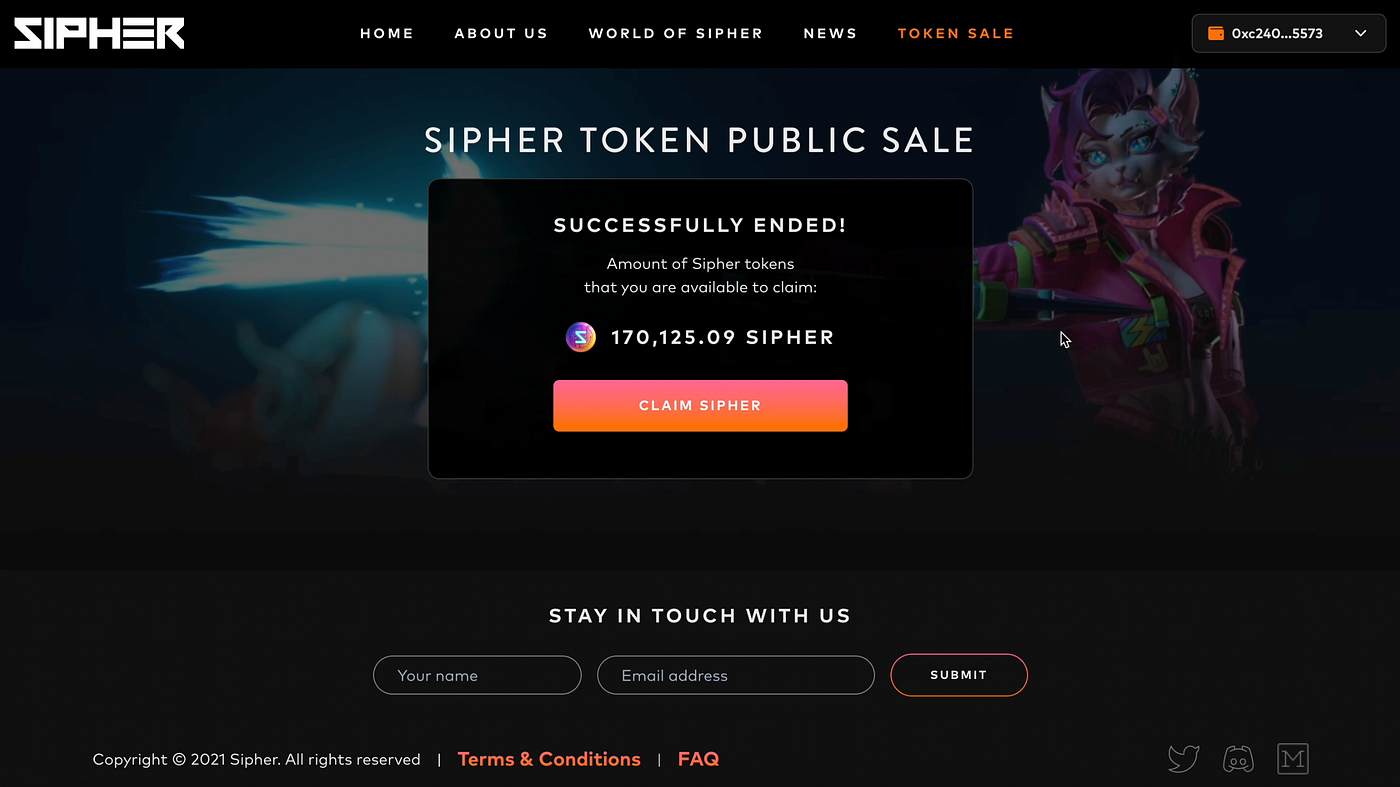Screen dimensions: 1400x787
Task: Open the Twitter social icon
Action: tap(1184, 759)
